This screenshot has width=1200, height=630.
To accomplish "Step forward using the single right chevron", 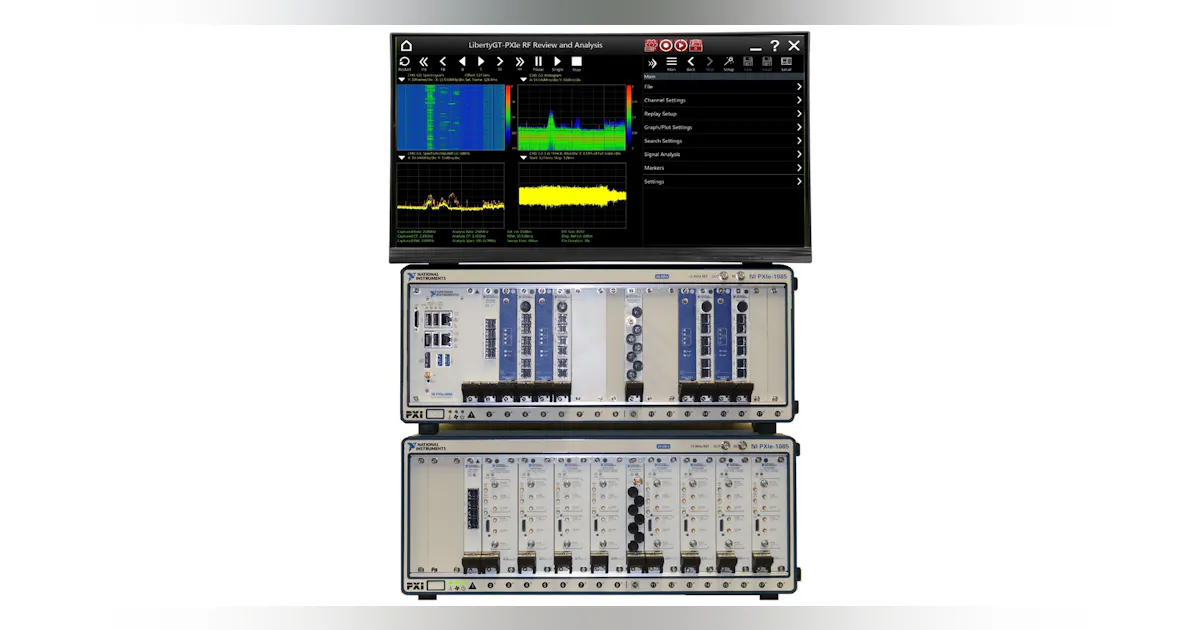I will pyautogui.click(x=500, y=62).
